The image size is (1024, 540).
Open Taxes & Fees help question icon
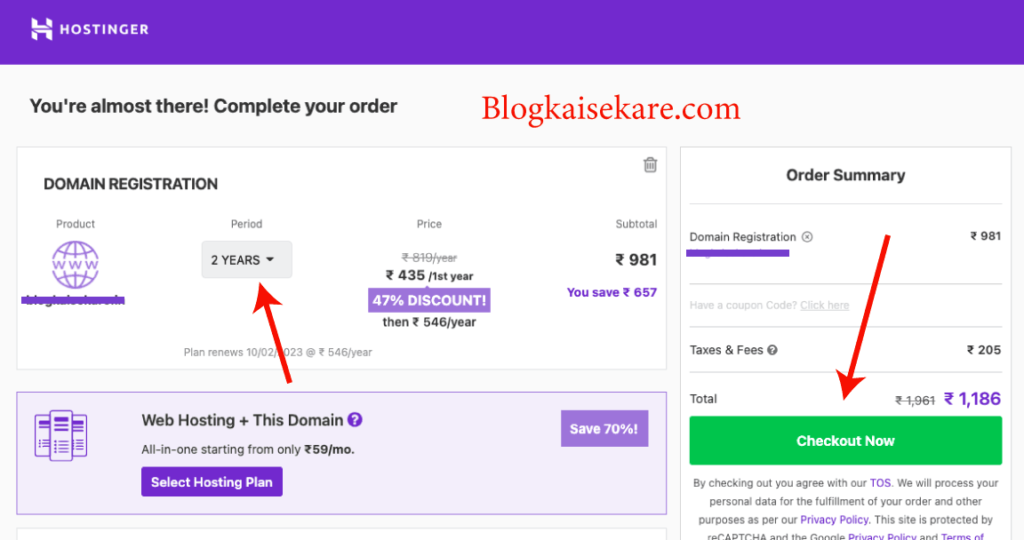click(773, 350)
